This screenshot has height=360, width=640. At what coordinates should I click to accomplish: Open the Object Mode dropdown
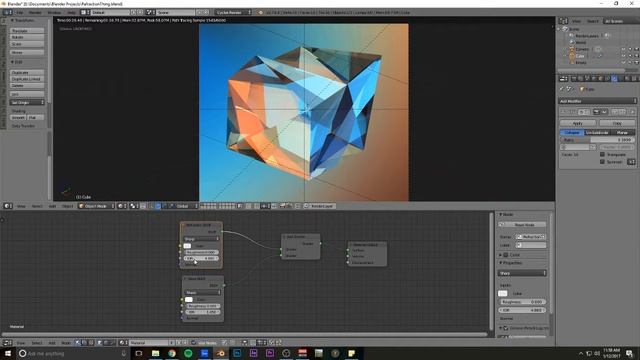(x=96, y=206)
